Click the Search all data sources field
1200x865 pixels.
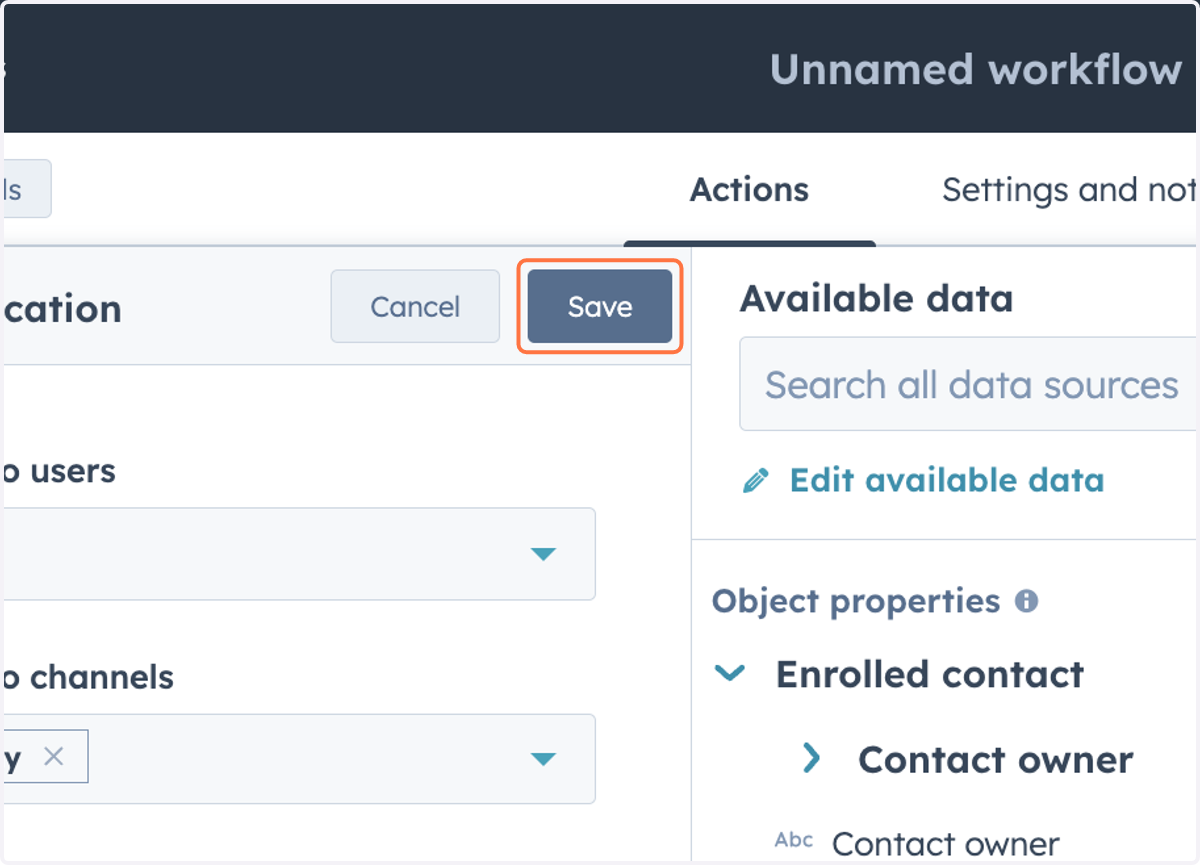(x=969, y=385)
